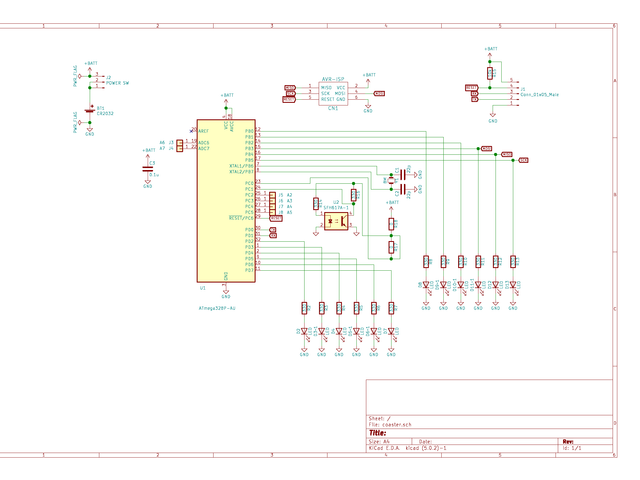
Task: Click capacitor C3 near +BATT
Action: pos(148,172)
